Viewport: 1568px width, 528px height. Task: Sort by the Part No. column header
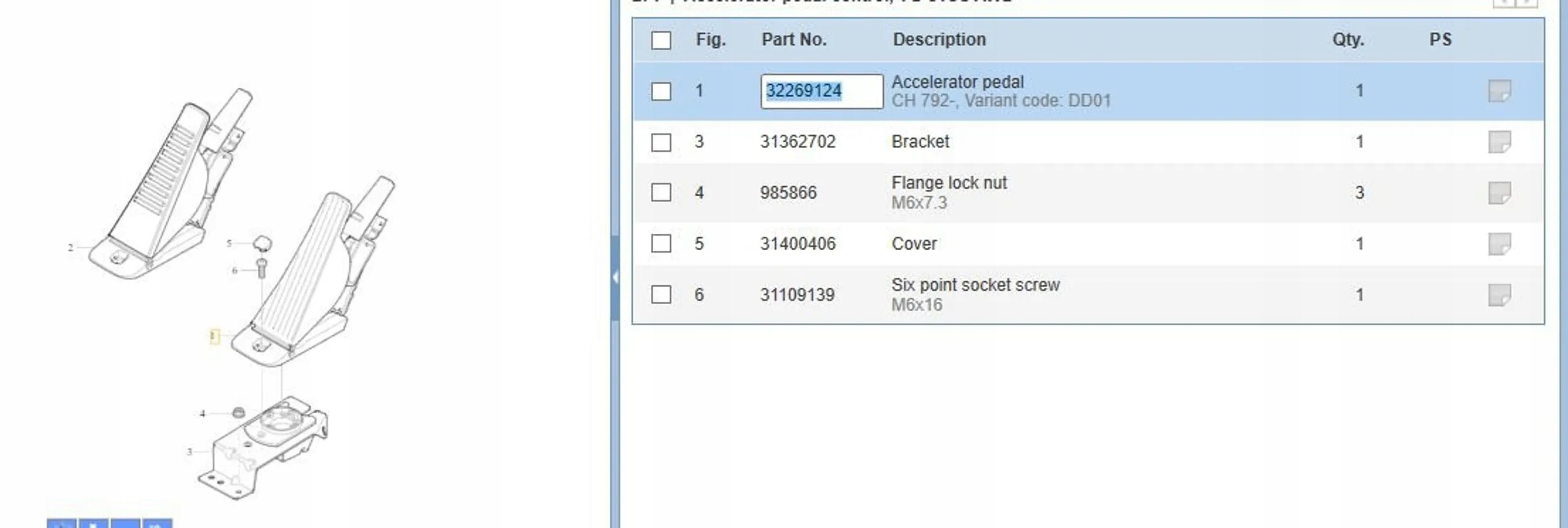point(794,40)
